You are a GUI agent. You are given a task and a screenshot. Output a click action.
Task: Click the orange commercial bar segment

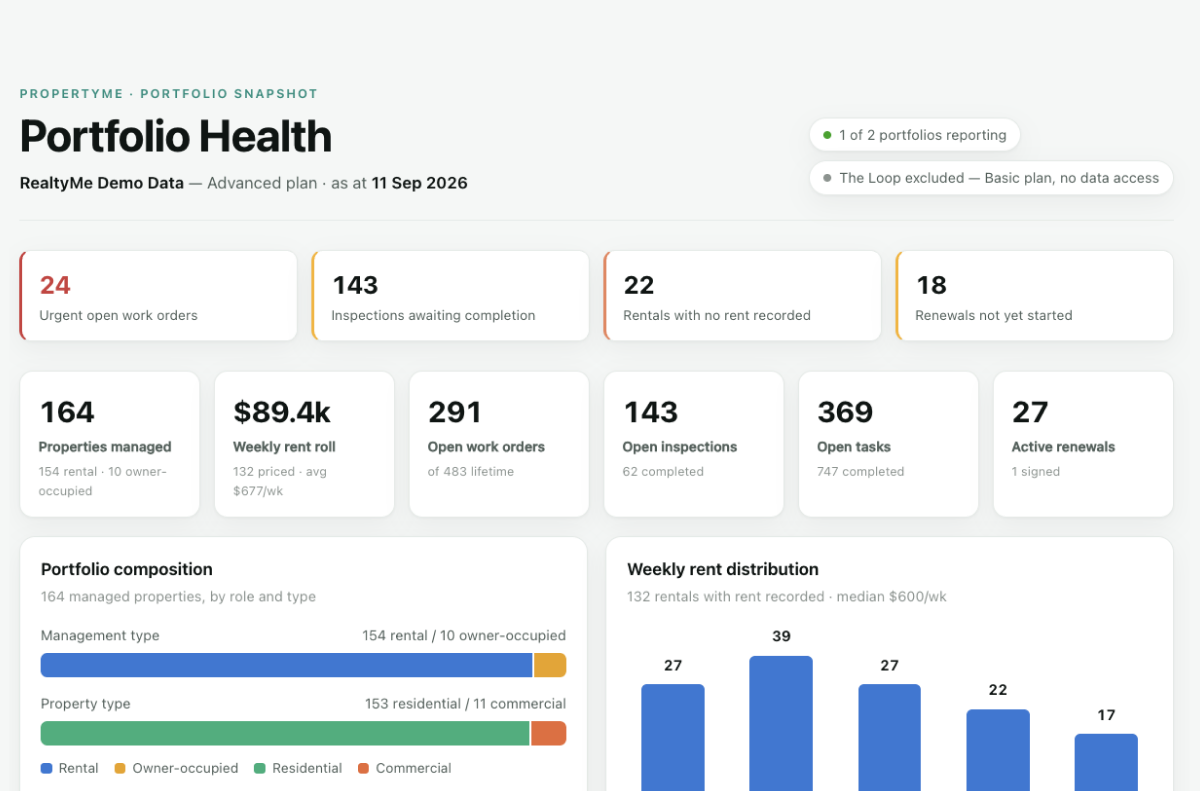point(549,733)
